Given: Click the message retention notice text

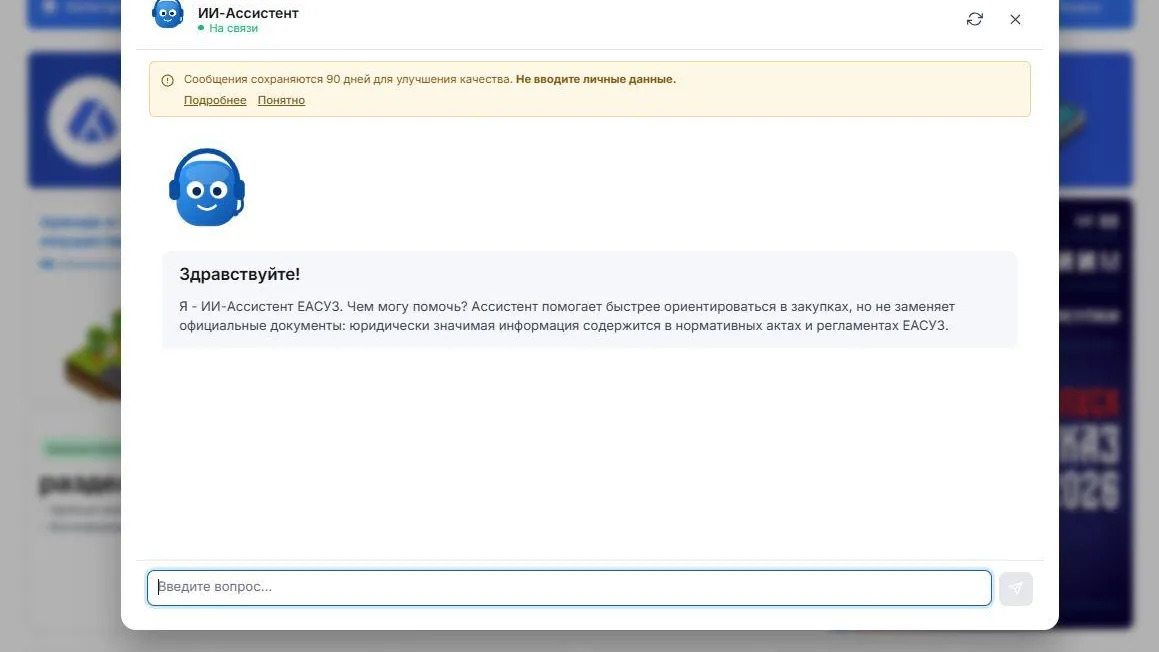Looking at the screenshot, I should pyautogui.click(x=348, y=79).
